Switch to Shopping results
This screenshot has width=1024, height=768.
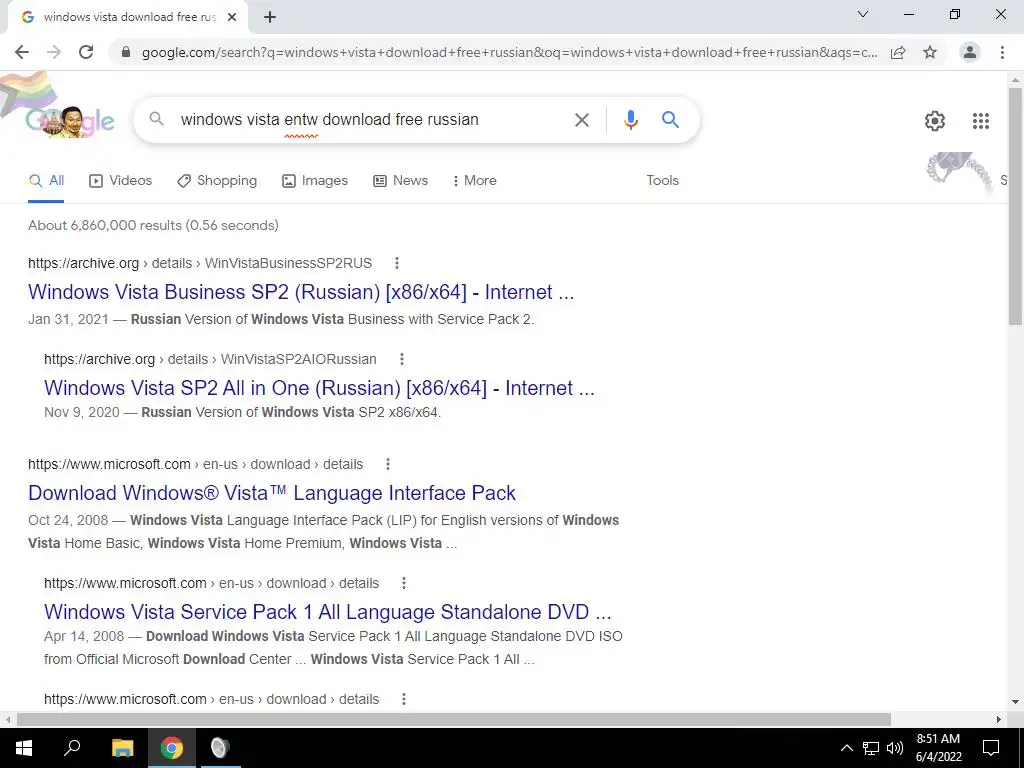(x=217, y=181)
